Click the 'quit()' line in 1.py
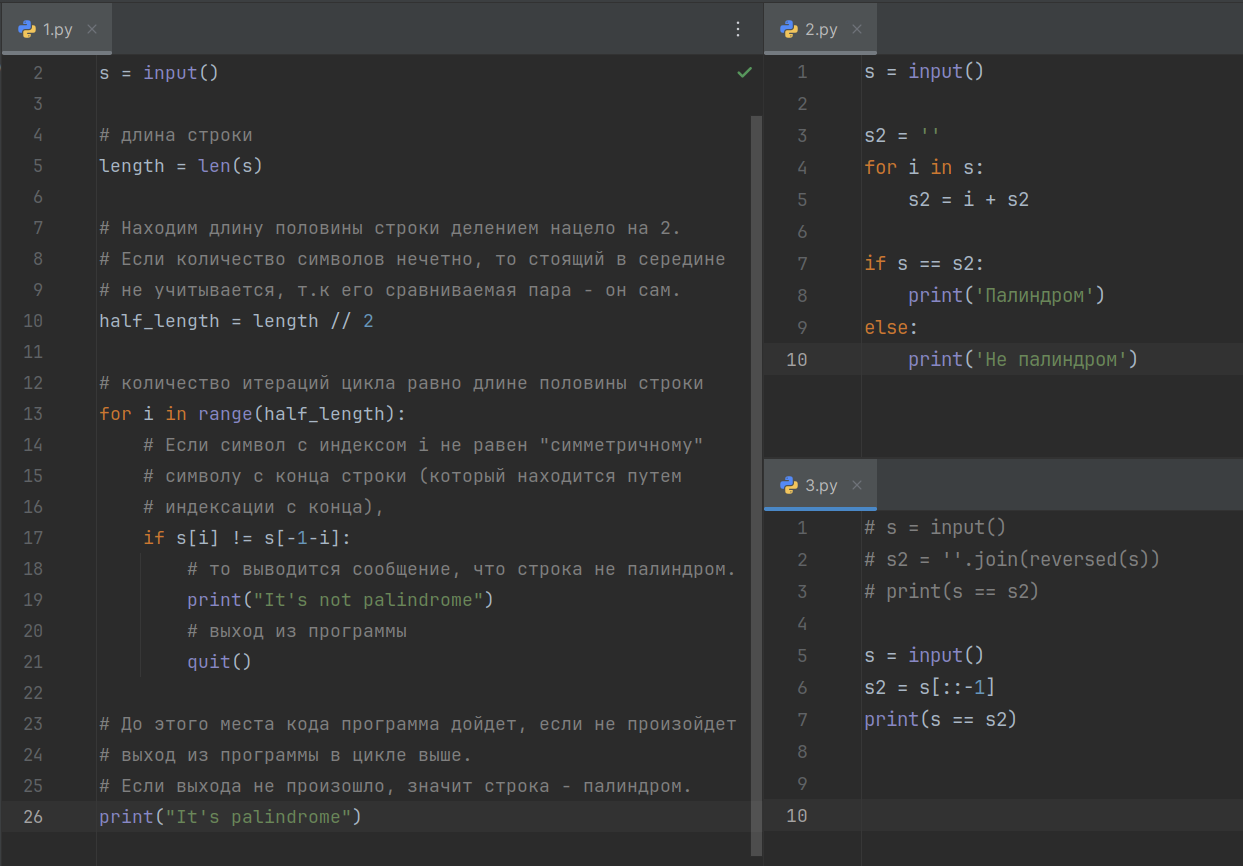The image size is (1243, 866). (219, 661)
